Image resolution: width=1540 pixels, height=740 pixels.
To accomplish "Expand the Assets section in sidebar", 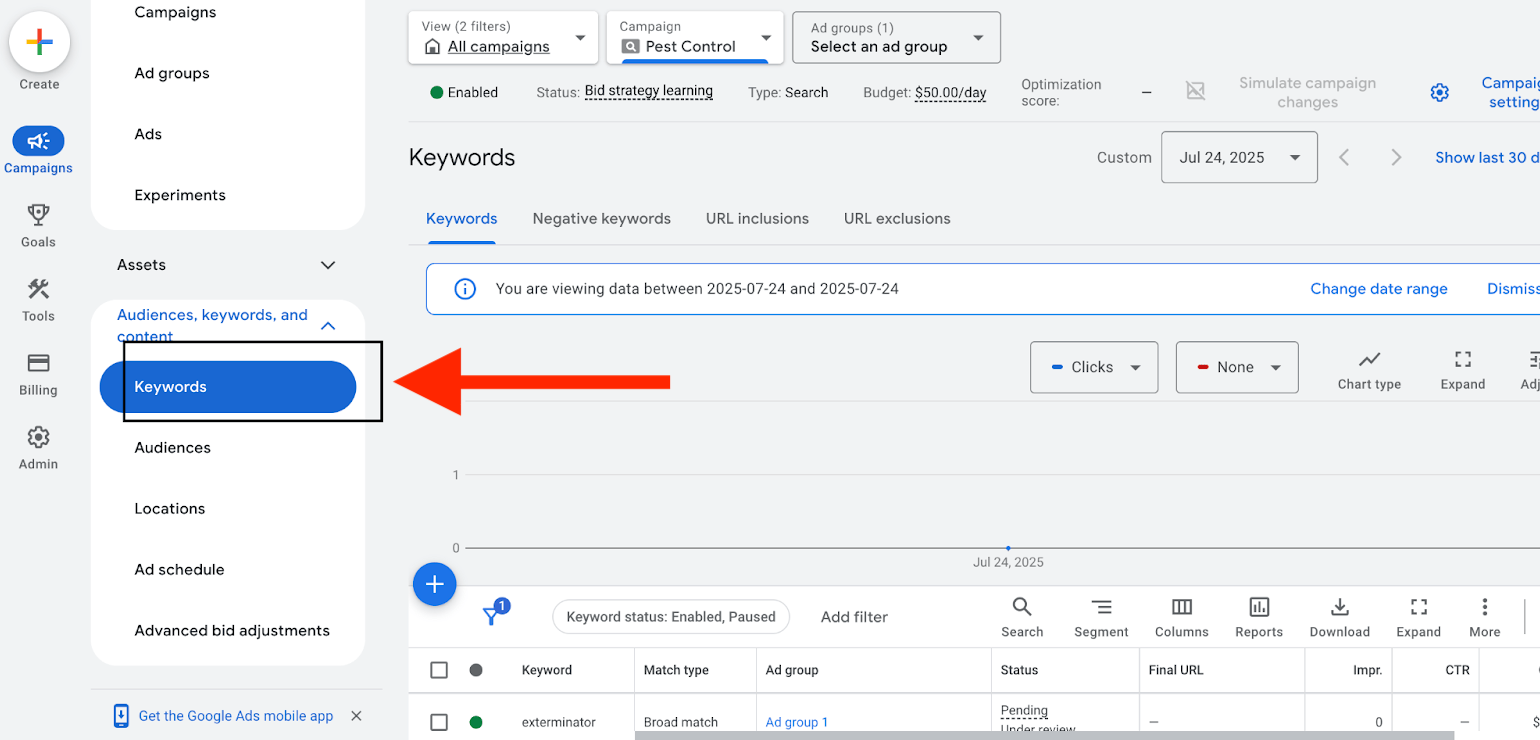I will [327, 265].
